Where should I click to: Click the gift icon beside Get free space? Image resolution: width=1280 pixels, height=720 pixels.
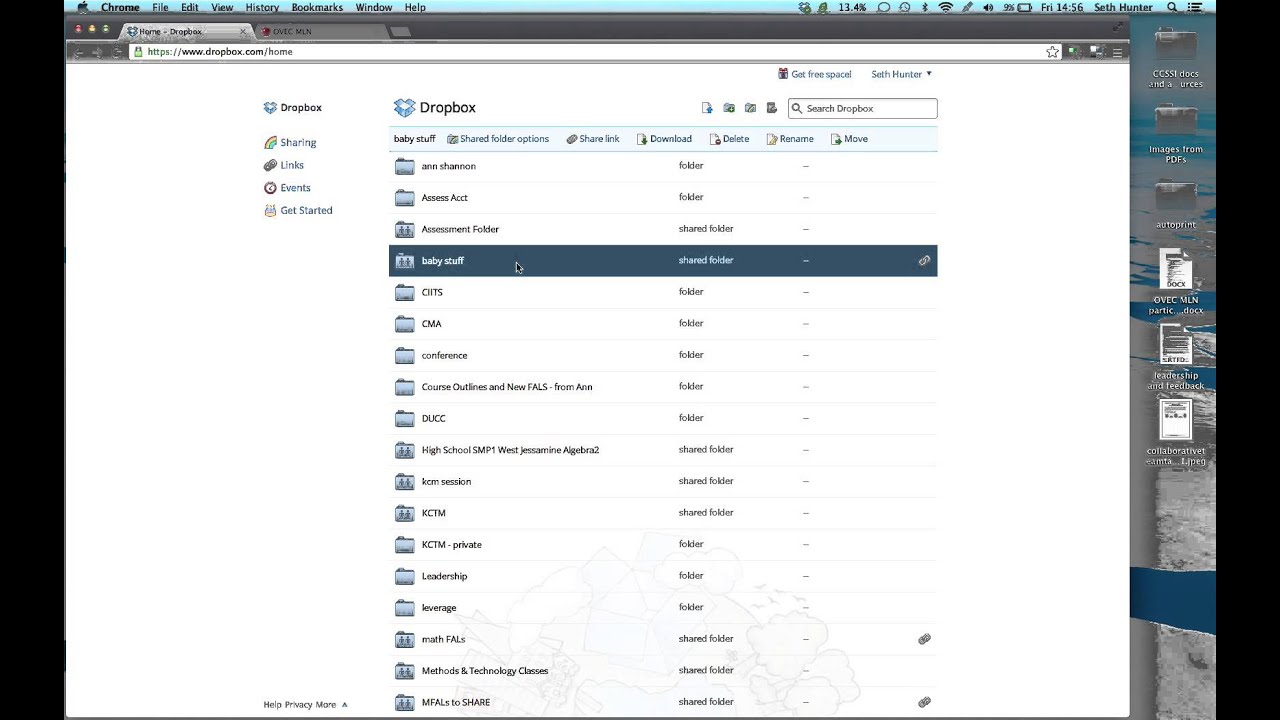tap(783, 74)
